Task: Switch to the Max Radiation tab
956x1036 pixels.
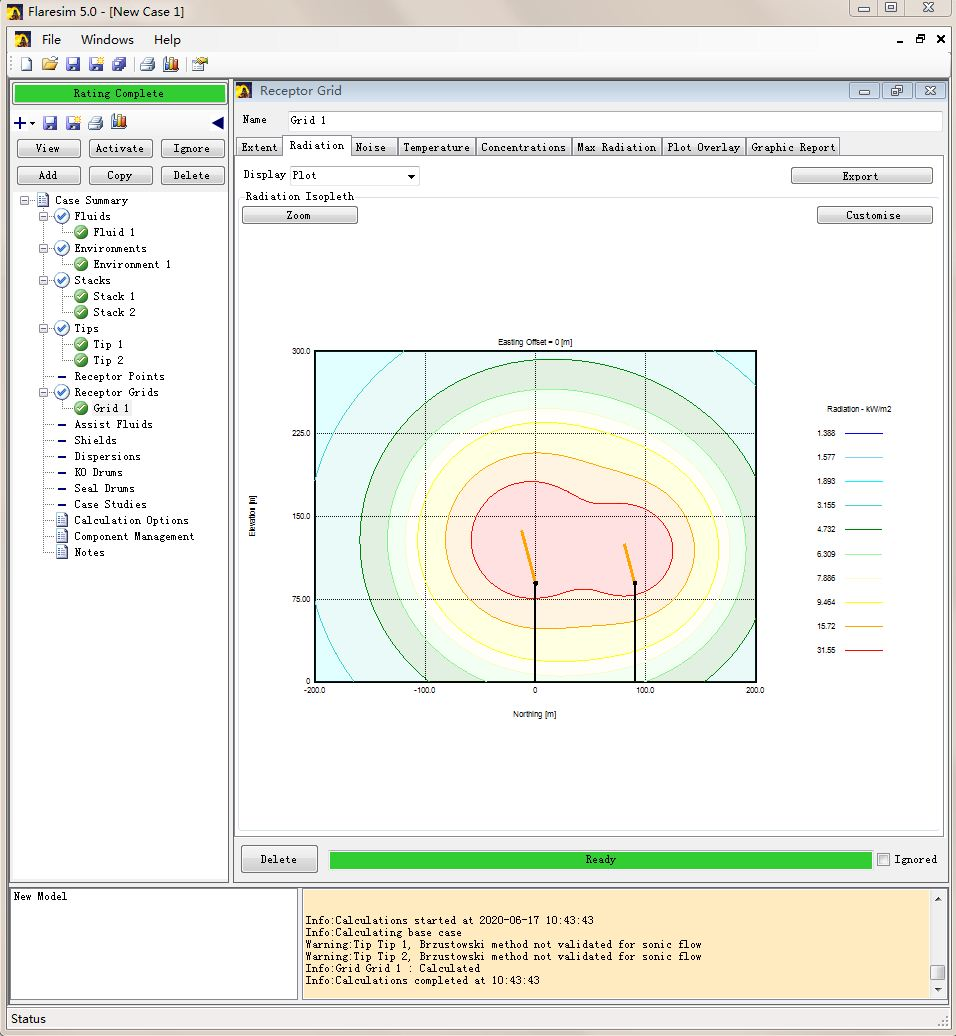Action: [617, 147]
